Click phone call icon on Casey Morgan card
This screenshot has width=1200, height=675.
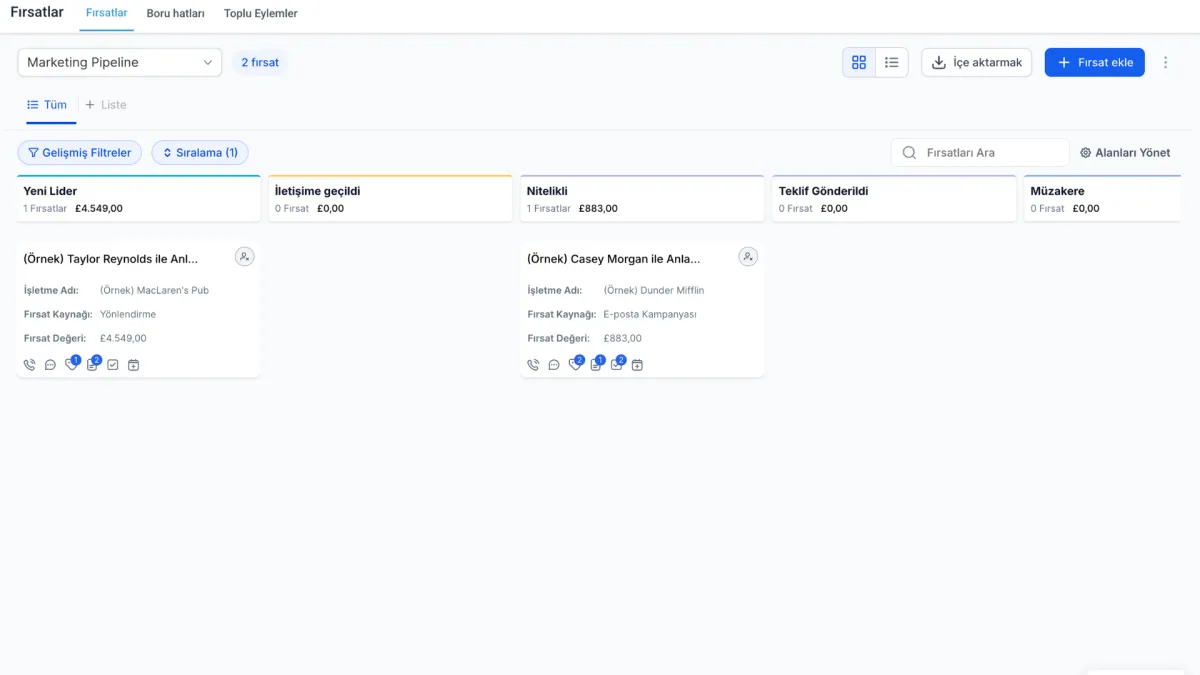tap(533, 365)
